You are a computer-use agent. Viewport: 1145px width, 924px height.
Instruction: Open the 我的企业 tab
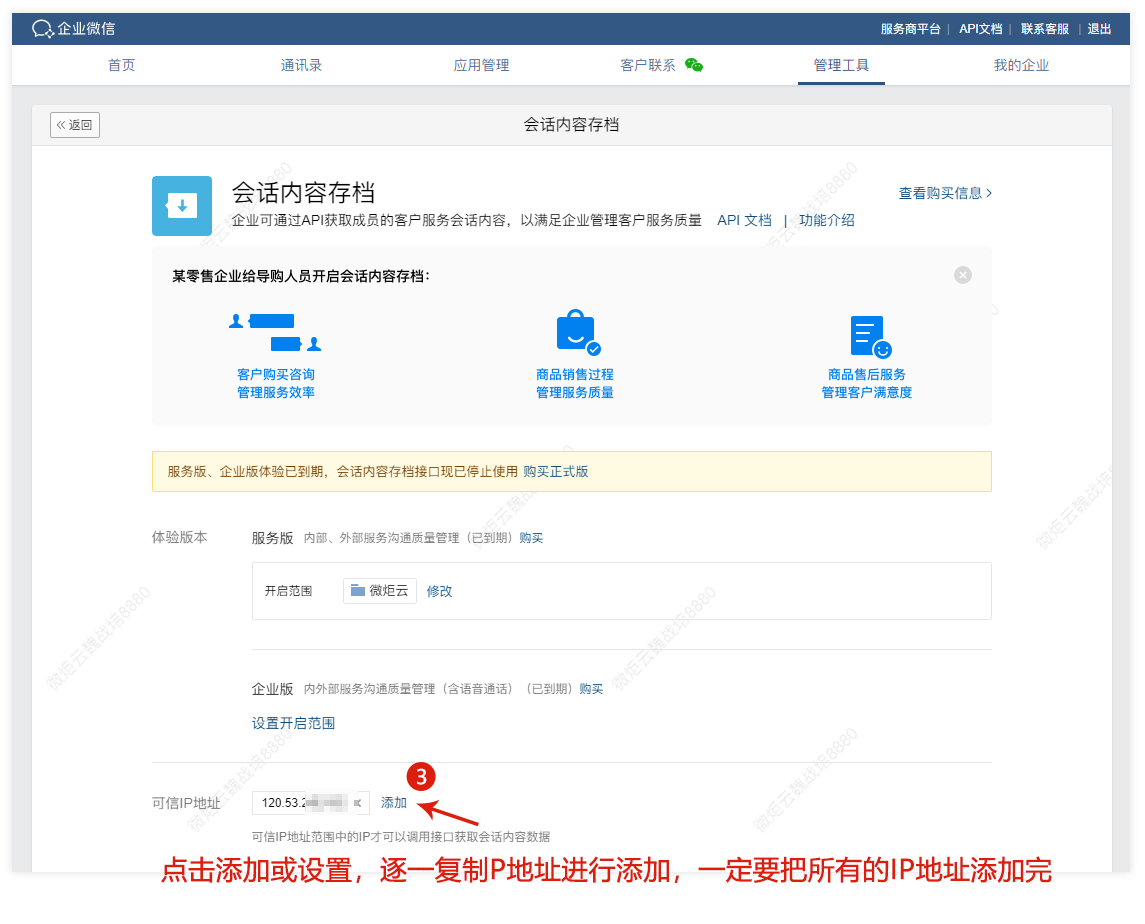[1021, 65]
